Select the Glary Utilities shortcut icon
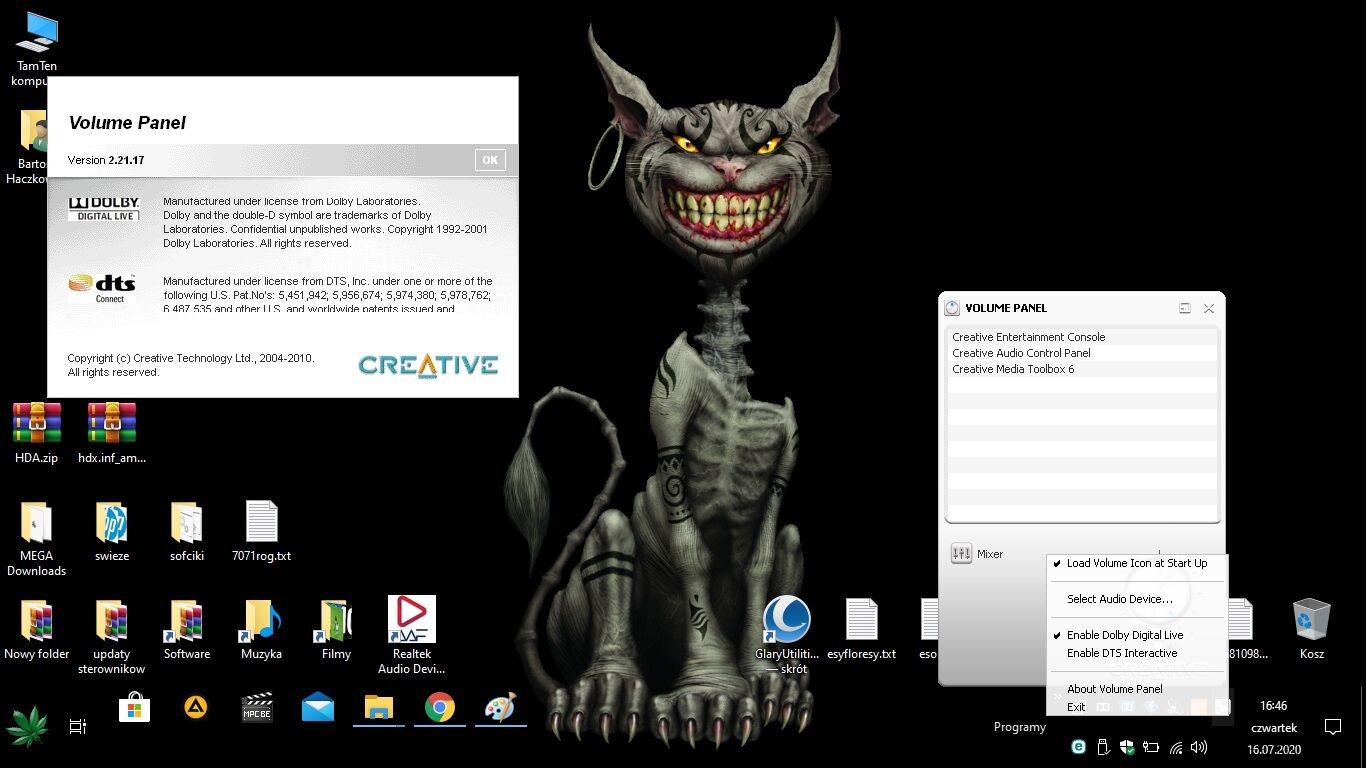1366x768 pixels. coord(787,635)
